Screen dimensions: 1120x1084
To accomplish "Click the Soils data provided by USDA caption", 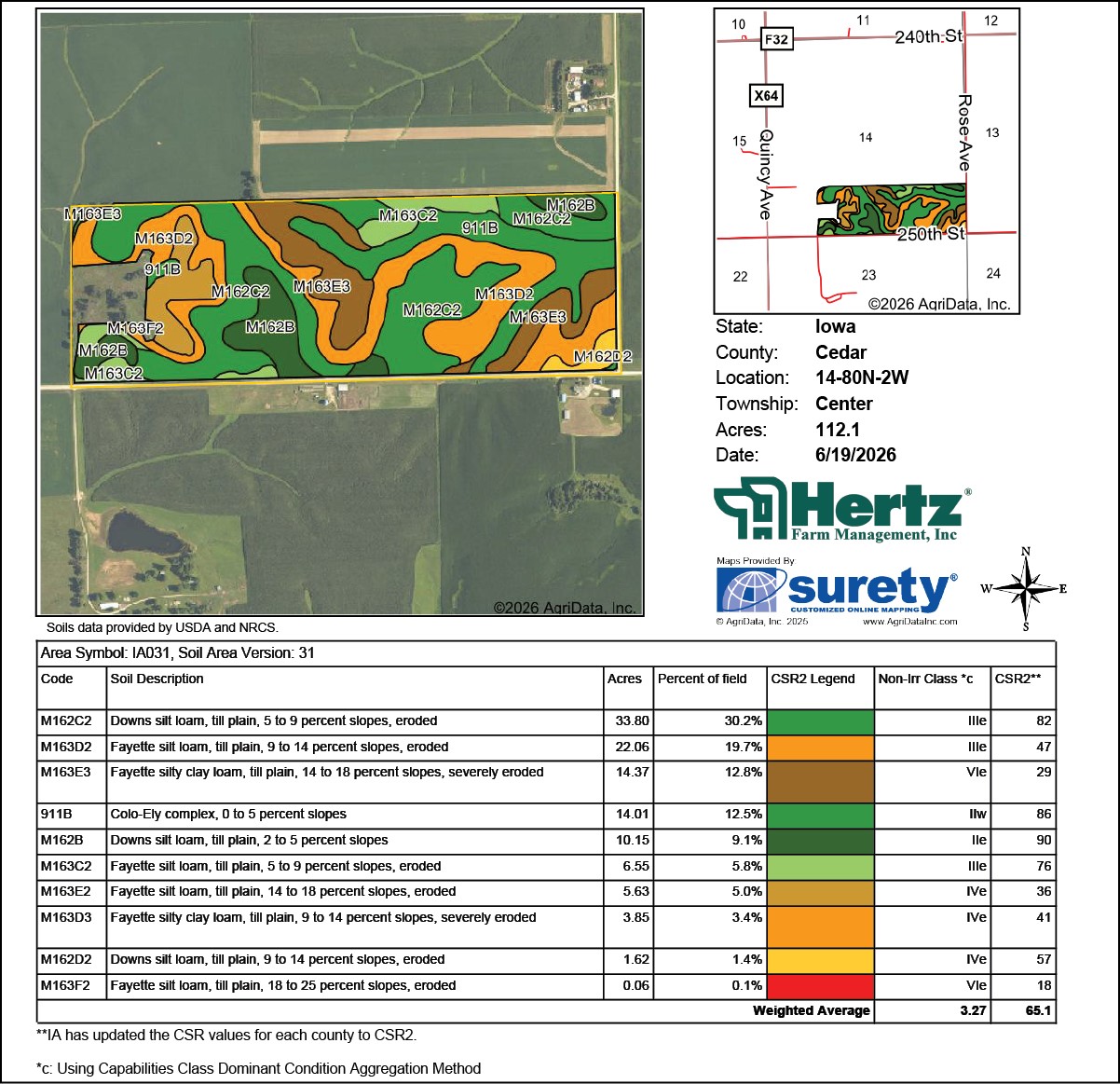I will click(x=162, y=628).
